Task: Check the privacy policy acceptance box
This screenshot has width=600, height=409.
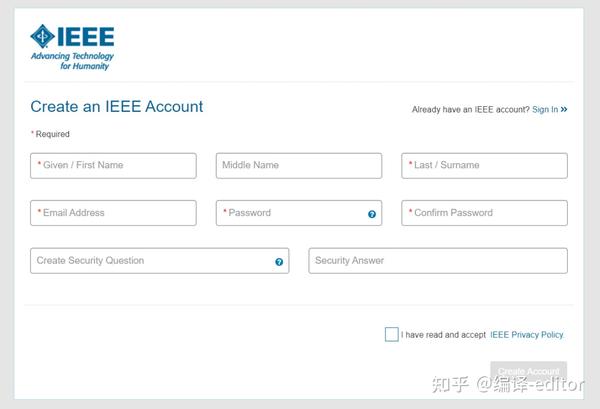Action: coord(391,334)
